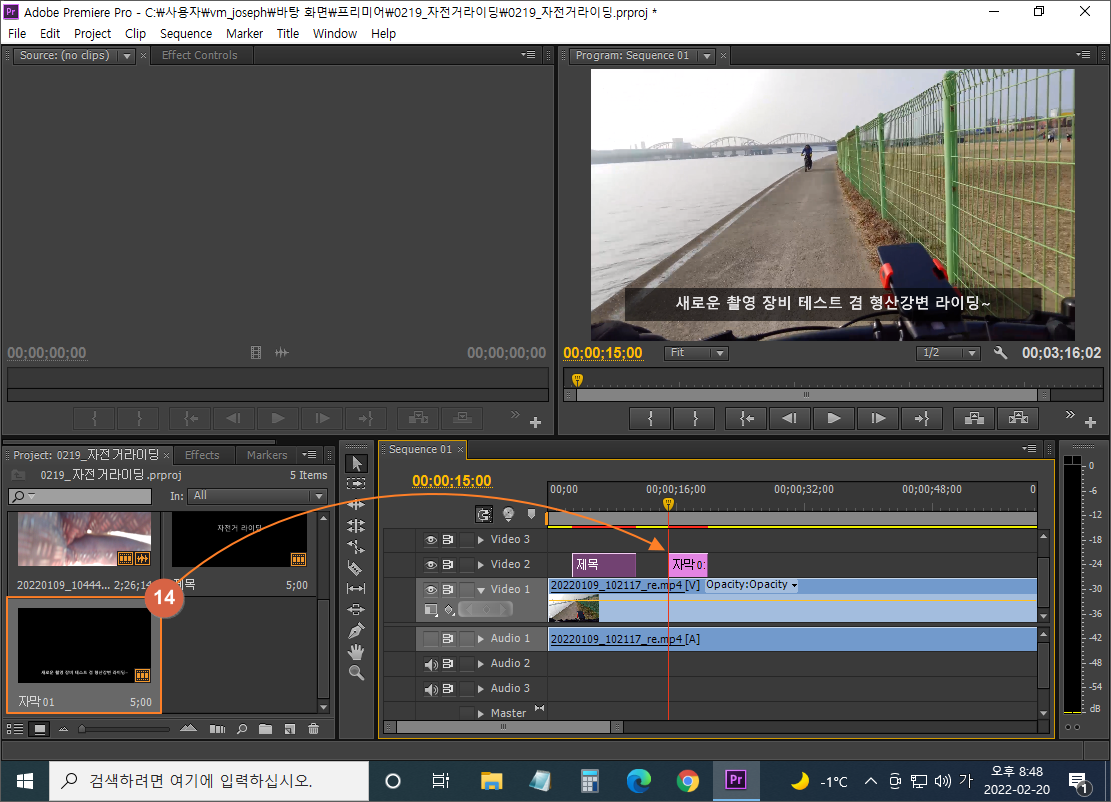Image resolution: width=1111 pixels, height=802 pixels.
Task: Toggle Video 1 track output eye
Action: 431,589
